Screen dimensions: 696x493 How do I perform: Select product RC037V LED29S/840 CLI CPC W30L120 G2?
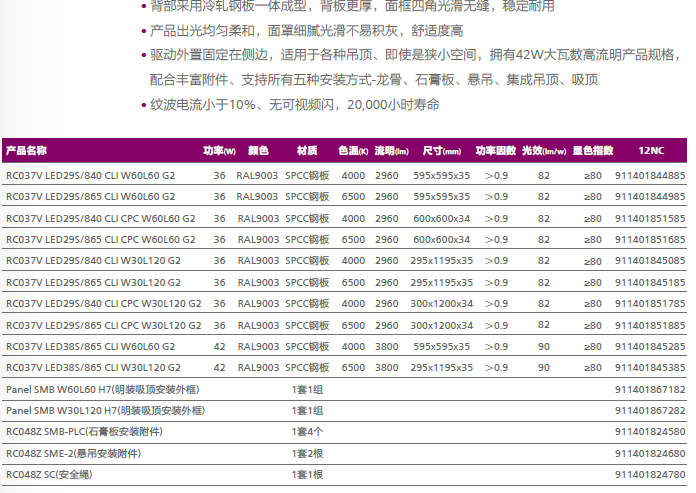click(x=103, y=303)
